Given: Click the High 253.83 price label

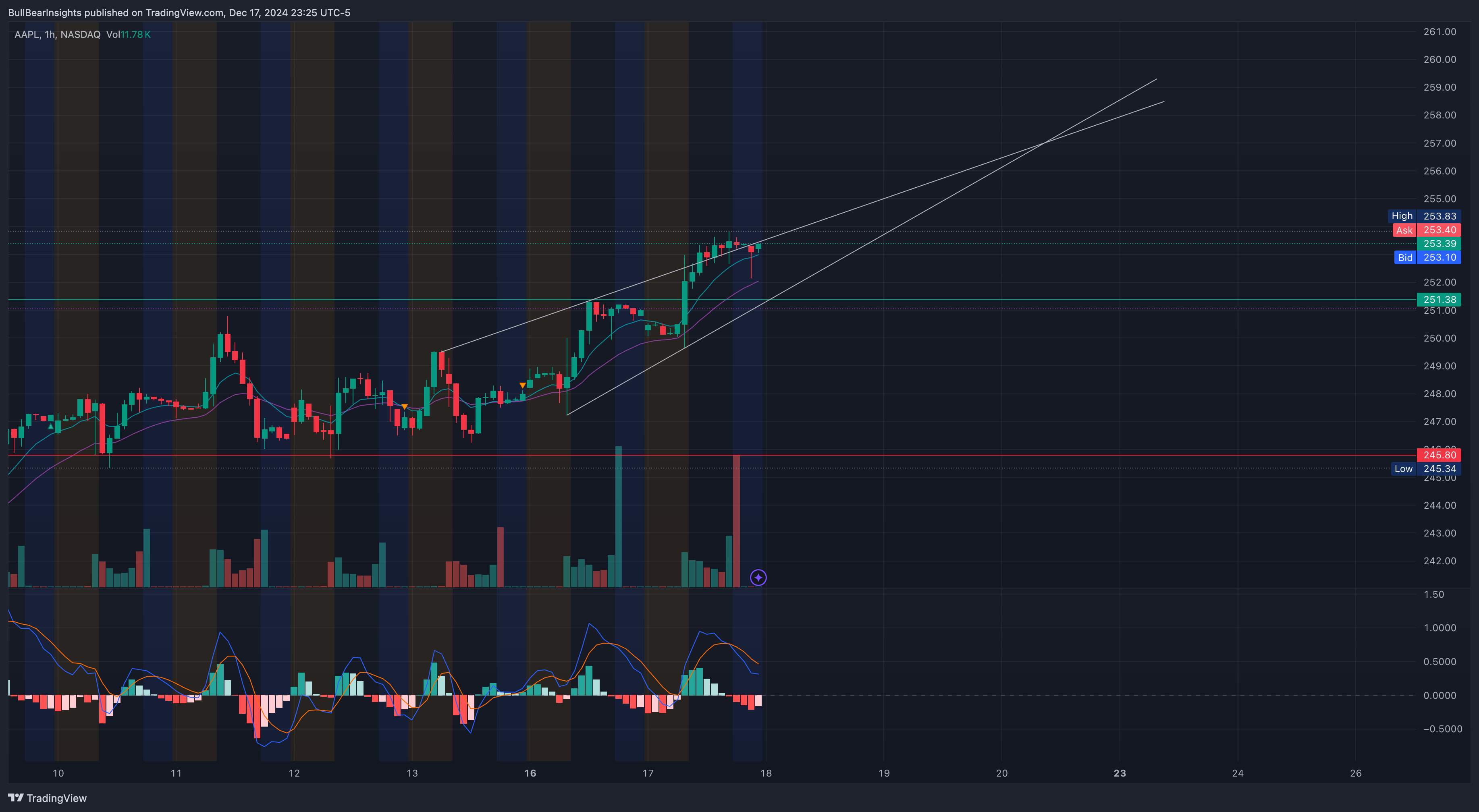Looking at the screenshot, I should (1424, 216).
